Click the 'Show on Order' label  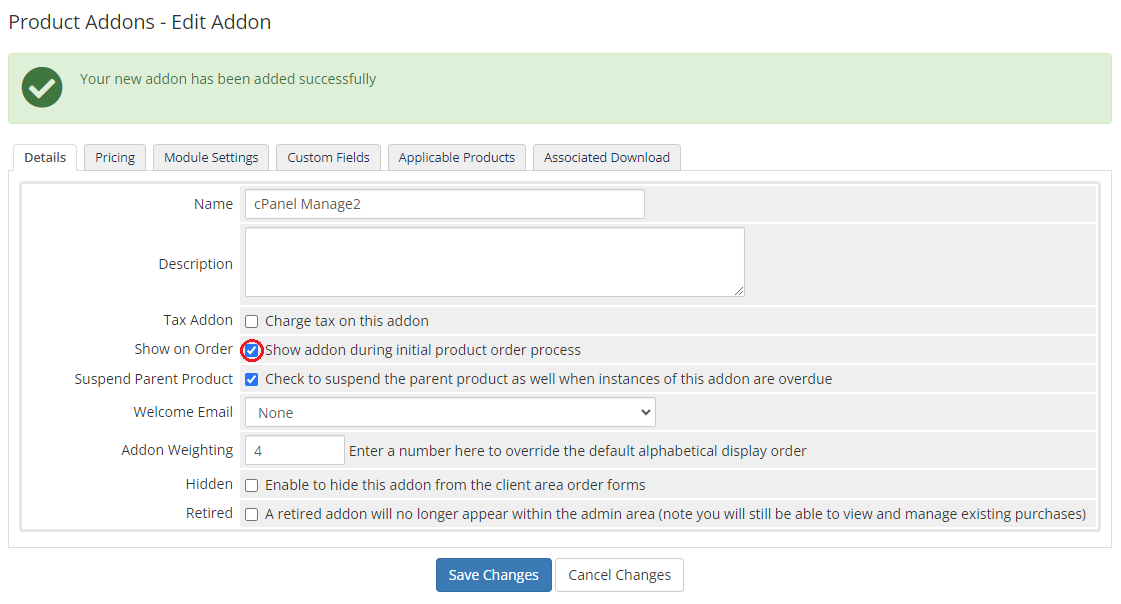coord(184,349)
